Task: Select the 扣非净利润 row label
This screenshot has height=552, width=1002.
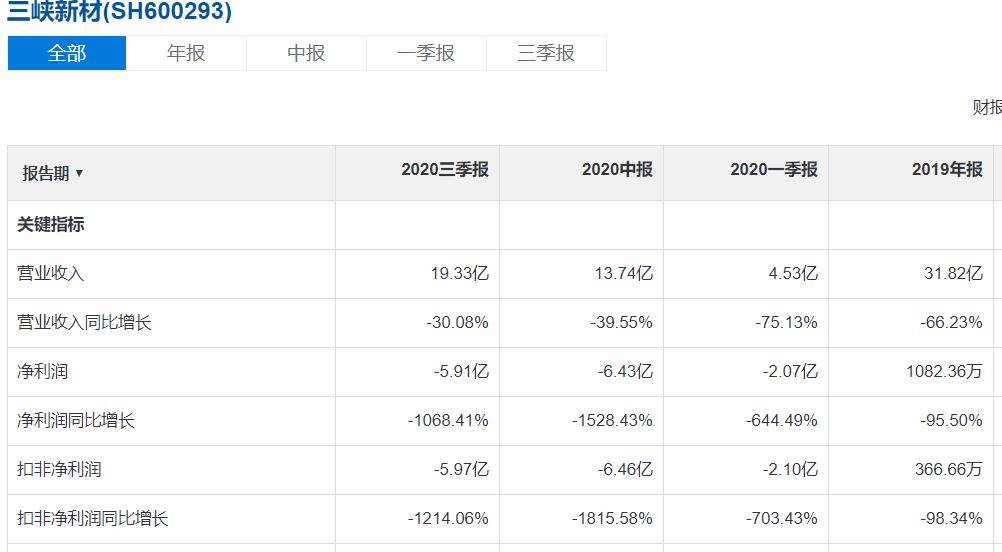Action: (59, 470)
